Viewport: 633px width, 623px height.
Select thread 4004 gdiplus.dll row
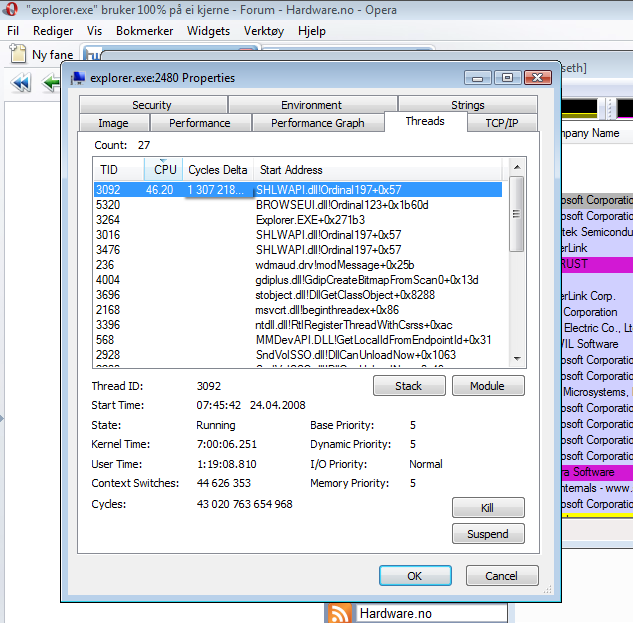coord(298,280)
